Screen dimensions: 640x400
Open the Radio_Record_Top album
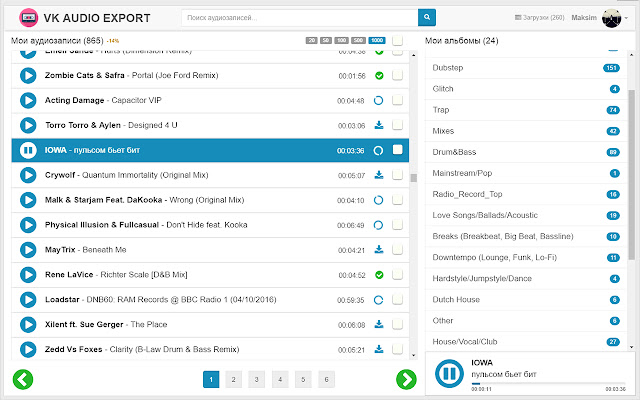526,194
